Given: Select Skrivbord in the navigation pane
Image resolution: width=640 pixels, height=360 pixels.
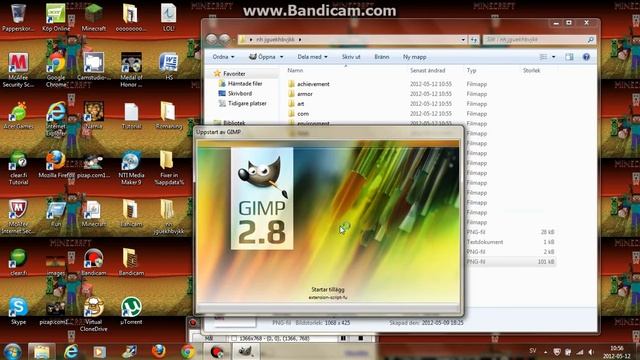Looking at the screenshot, I should pos(240,93).
